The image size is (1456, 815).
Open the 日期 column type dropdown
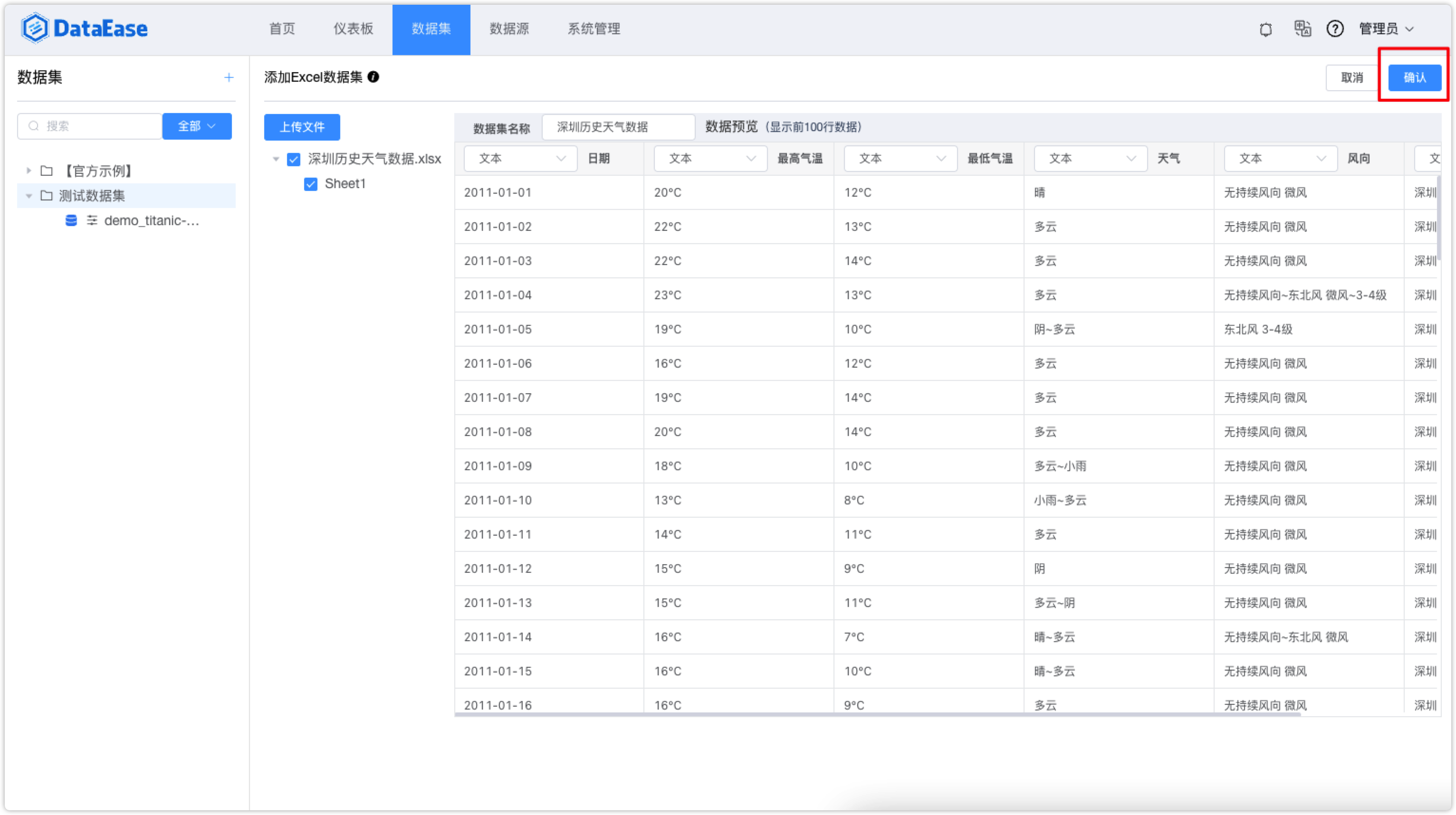point(520,159)
